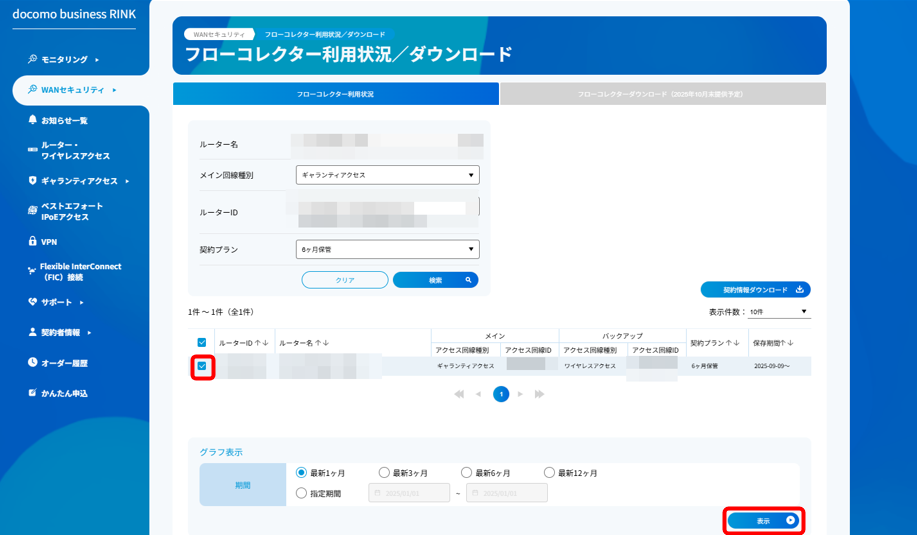Switch to フローコレクター利用状況 tab

click(x=336, y=94)
